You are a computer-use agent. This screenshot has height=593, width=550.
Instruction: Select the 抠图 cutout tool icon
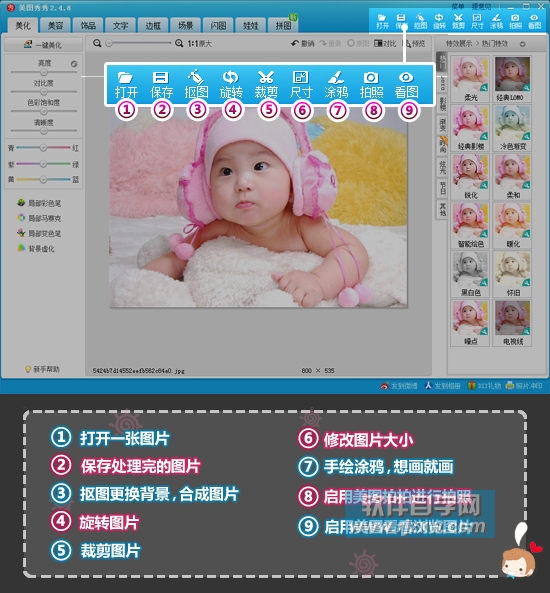point(420,21)
